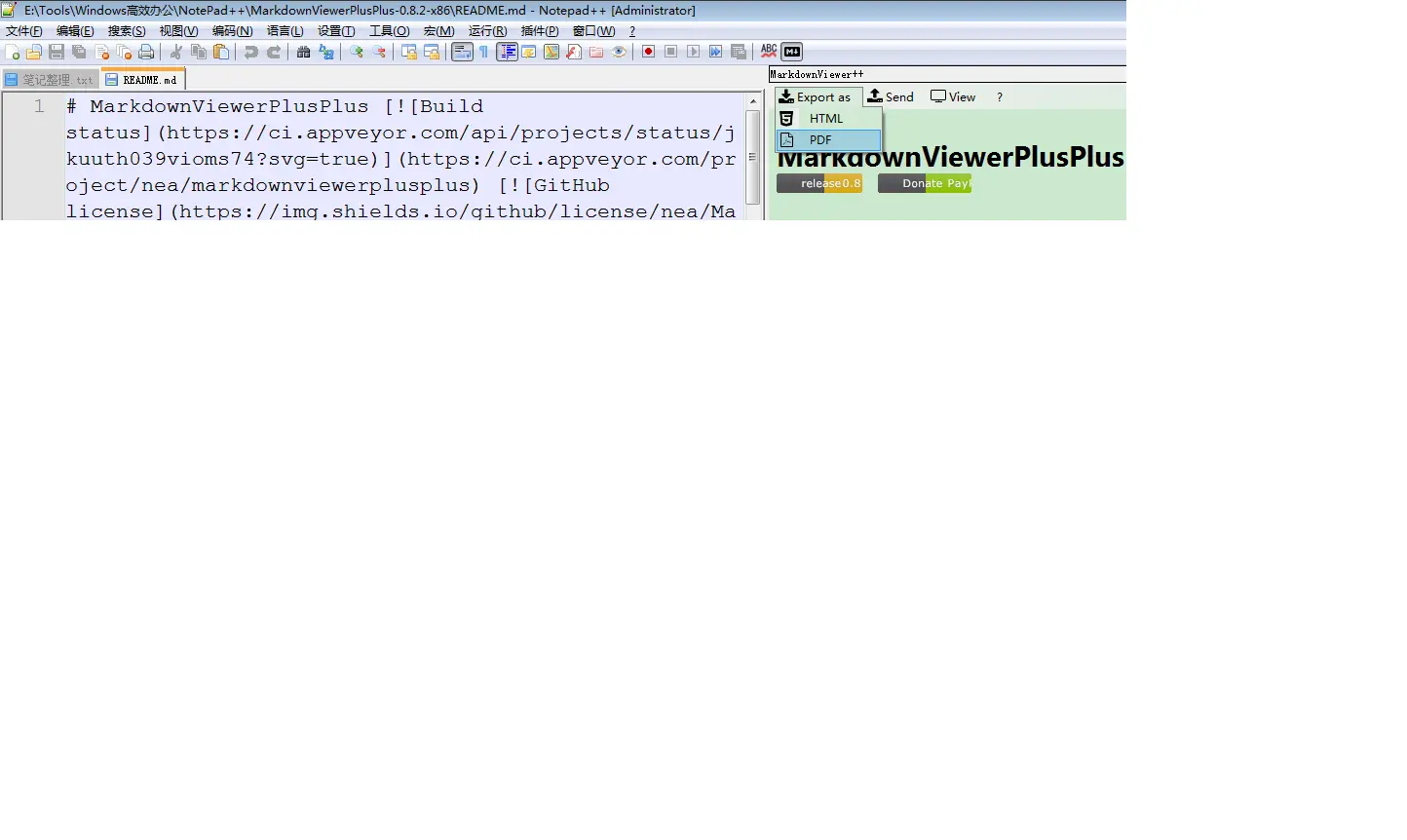Click the Copy toolbar icon
This screenshot has width=1407, height=840.
(199, 52)
